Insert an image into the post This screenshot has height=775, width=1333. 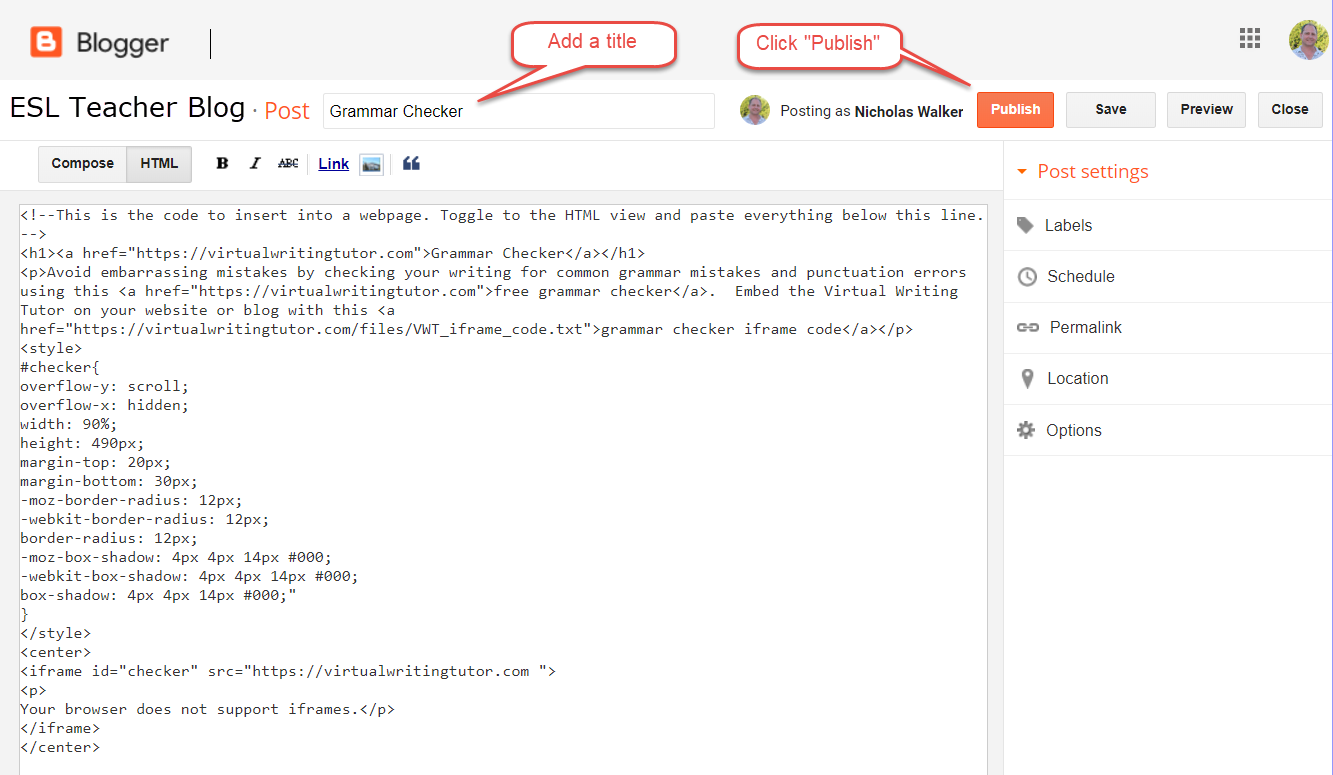372,164
